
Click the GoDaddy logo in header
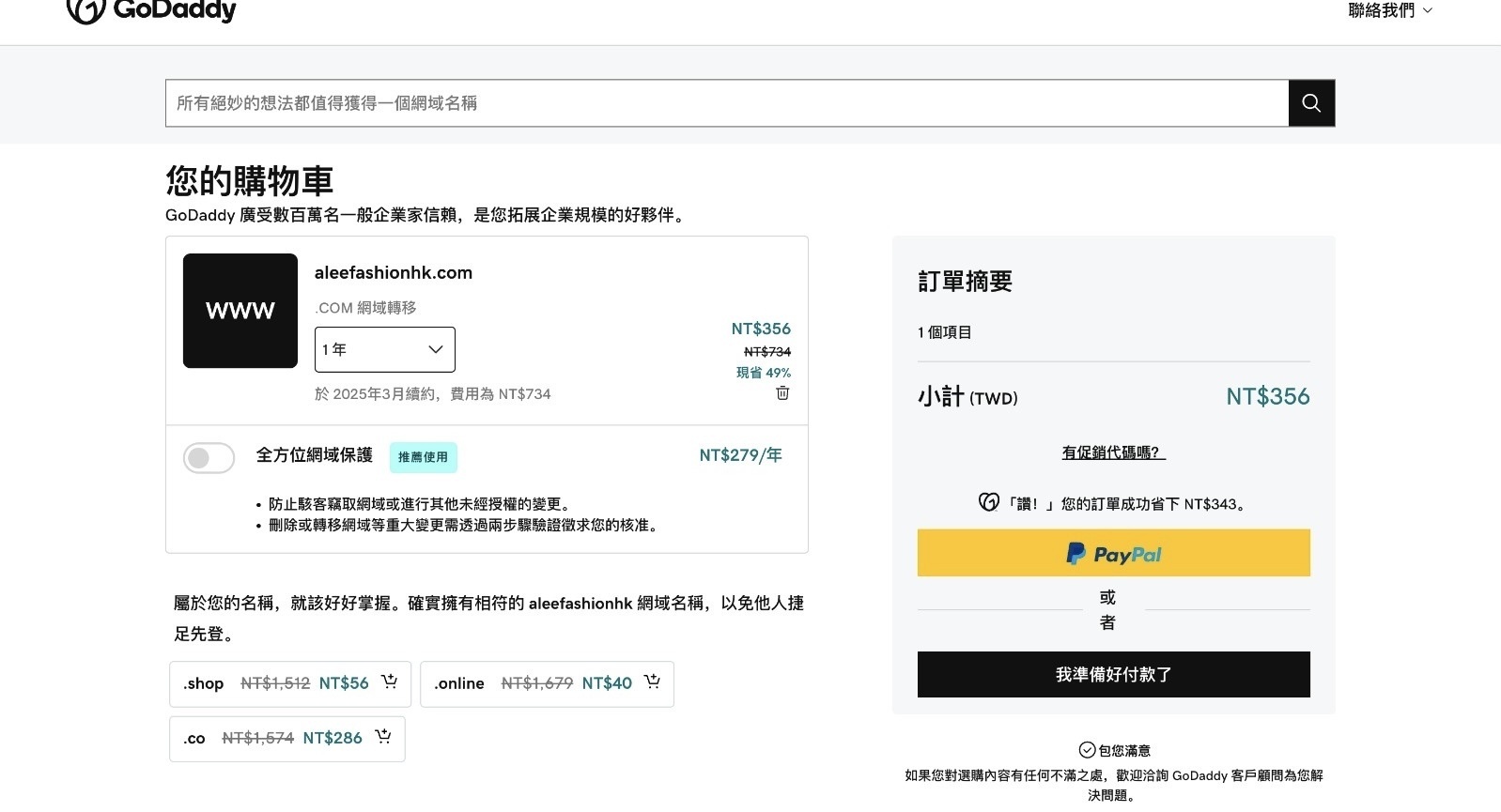click(151, 10)
